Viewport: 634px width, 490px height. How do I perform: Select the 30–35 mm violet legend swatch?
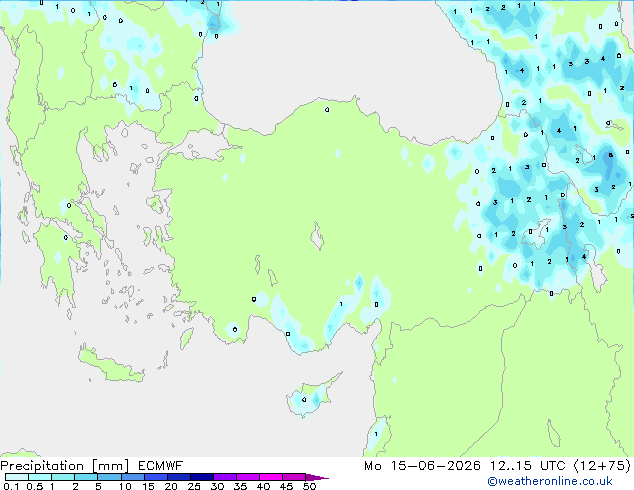coord(225,477)
